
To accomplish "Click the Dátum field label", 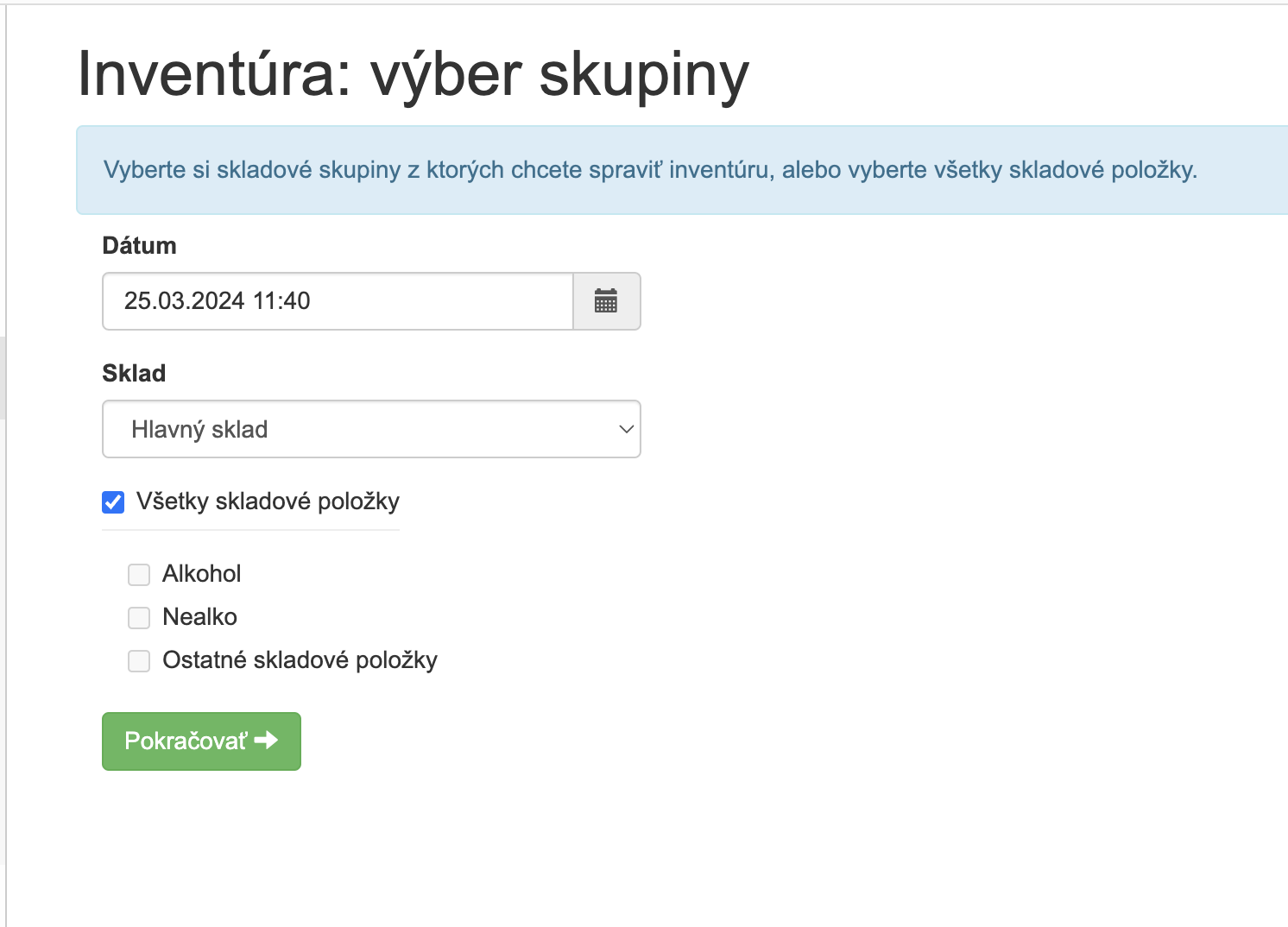I will [139, 246].
